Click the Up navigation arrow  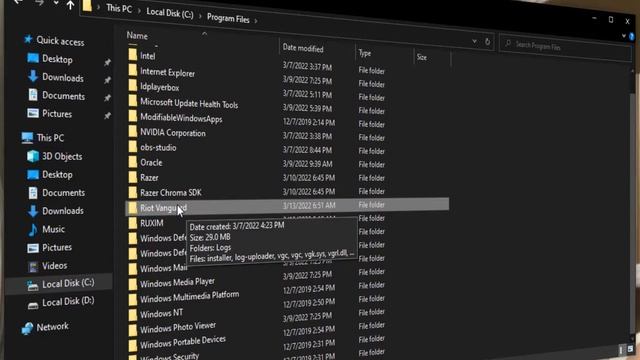pyautogui.click(x=70, y=5)
